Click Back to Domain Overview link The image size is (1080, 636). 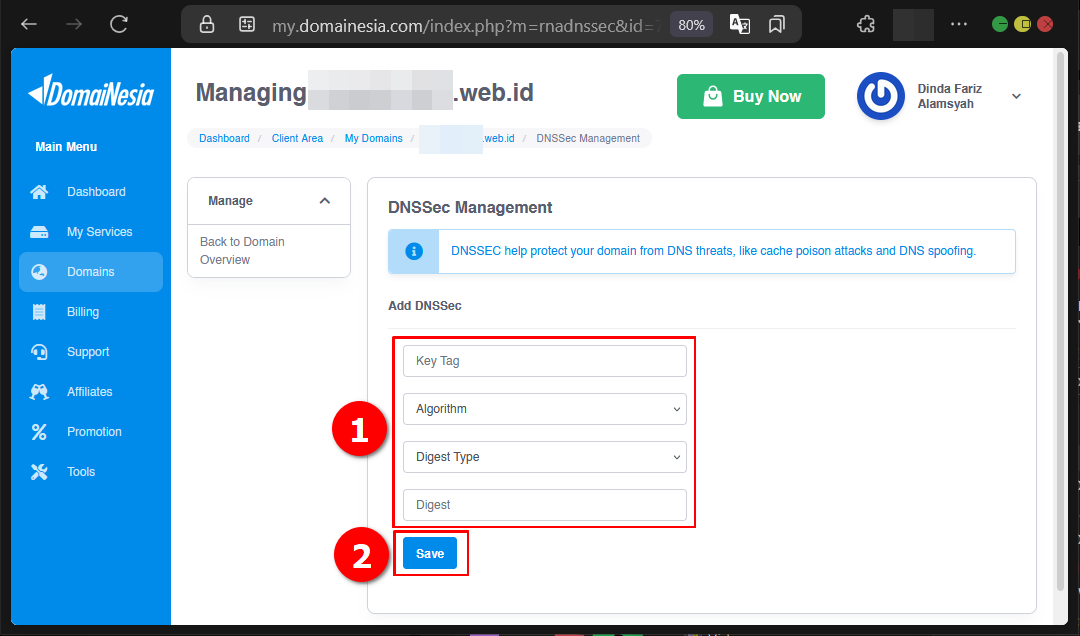pos(242,251)
